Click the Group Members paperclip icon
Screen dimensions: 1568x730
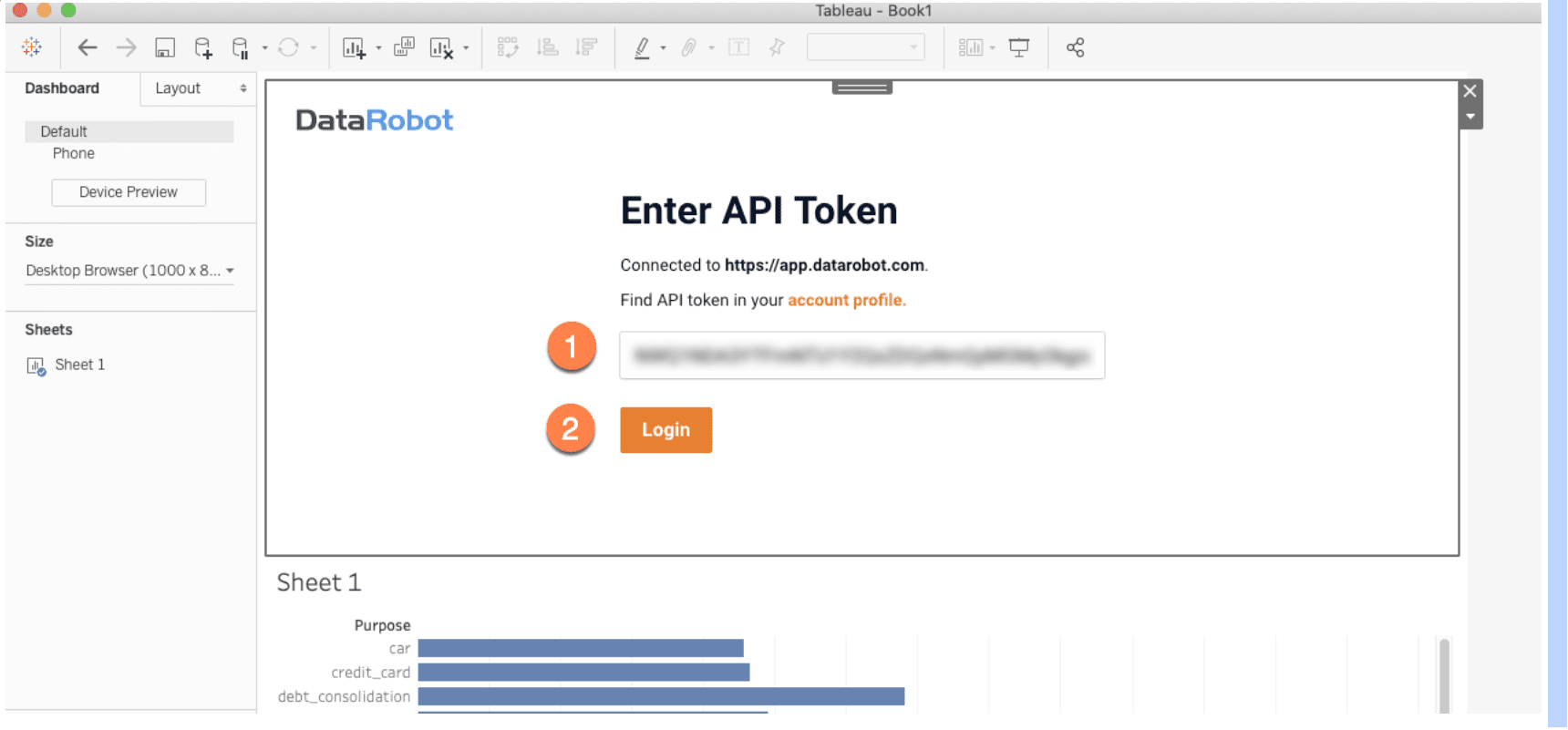[689, 47]
